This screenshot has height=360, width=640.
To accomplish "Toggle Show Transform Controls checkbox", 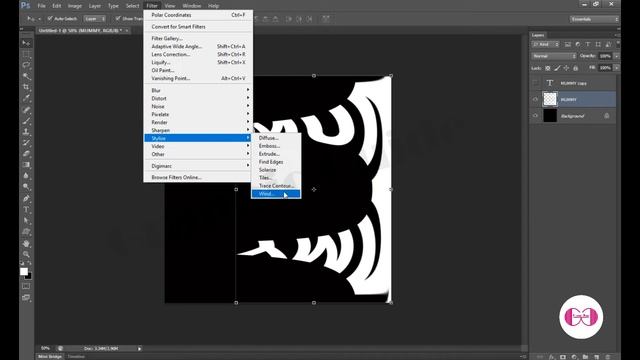I will click(x=118, y=19).
